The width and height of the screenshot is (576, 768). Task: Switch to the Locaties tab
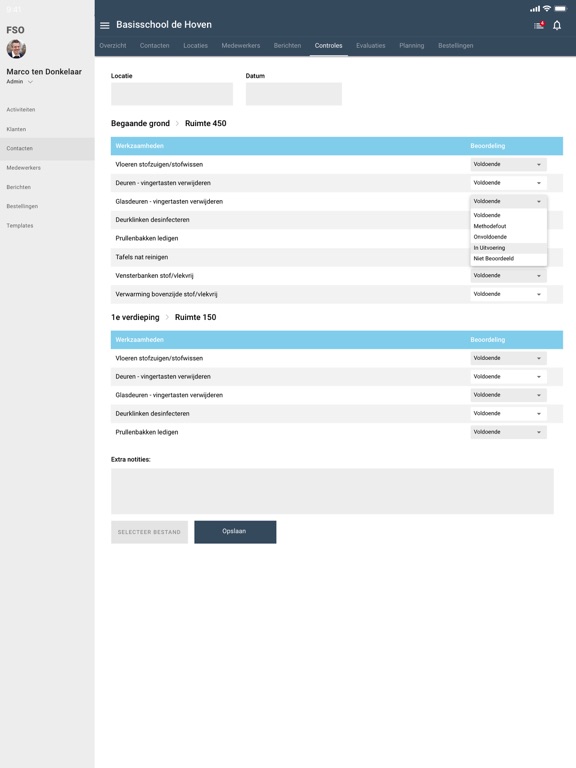click(x=195, y=46)
